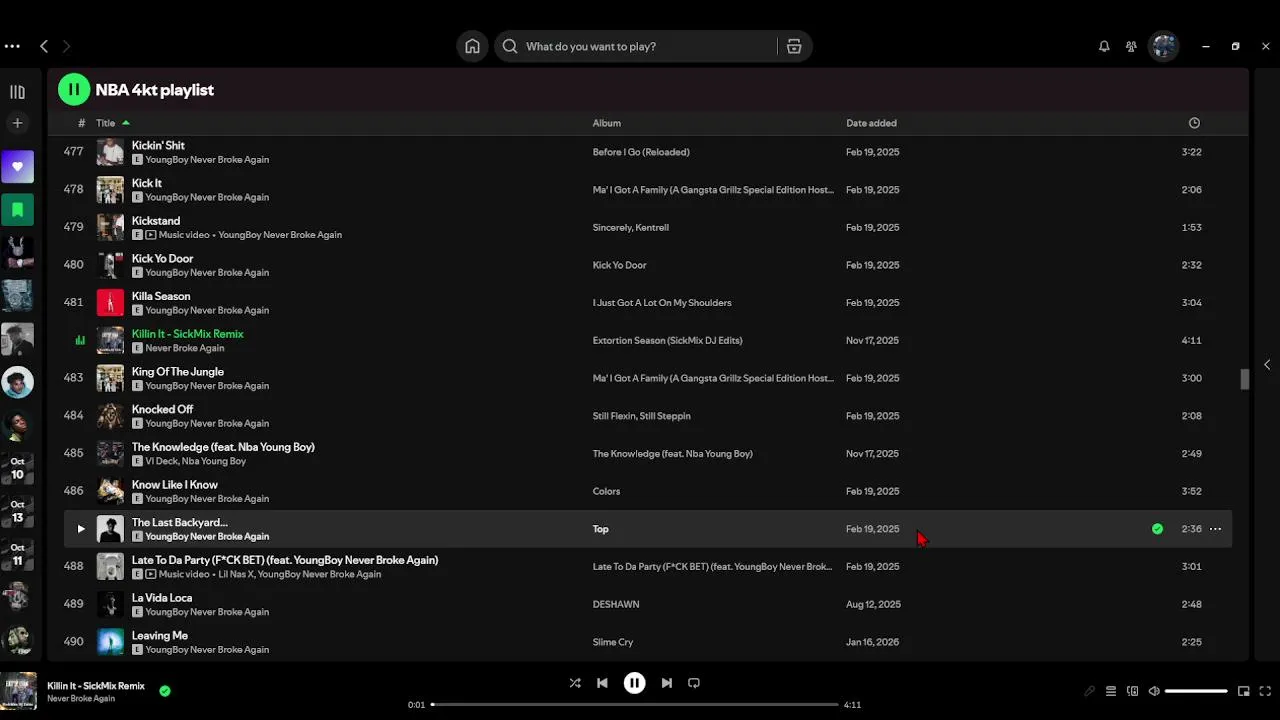Screen dimensions: 1280x720
Task: Click Killa Season red album cover
Action: (x=110, y=303)
